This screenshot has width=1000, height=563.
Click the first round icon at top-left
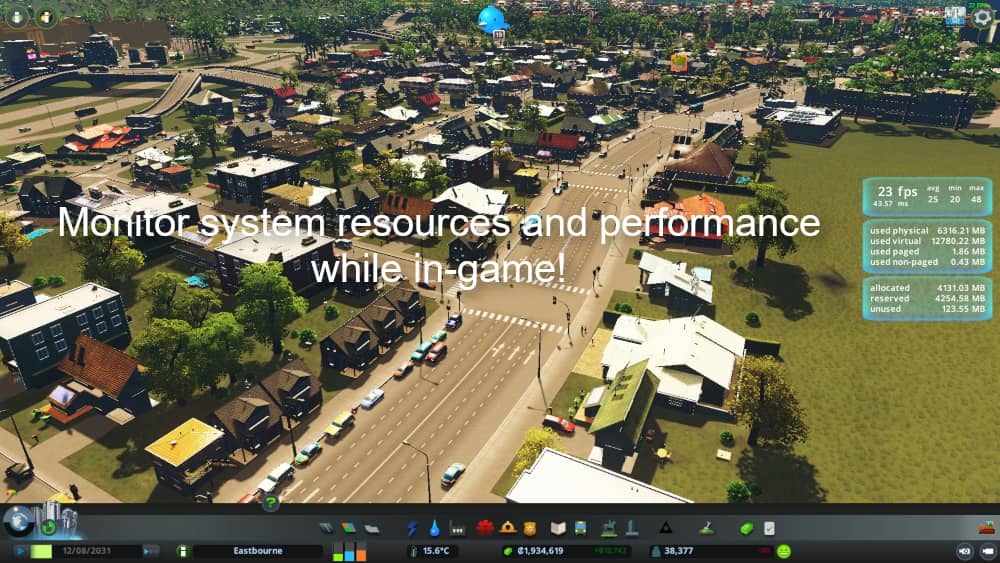[17, 17]
